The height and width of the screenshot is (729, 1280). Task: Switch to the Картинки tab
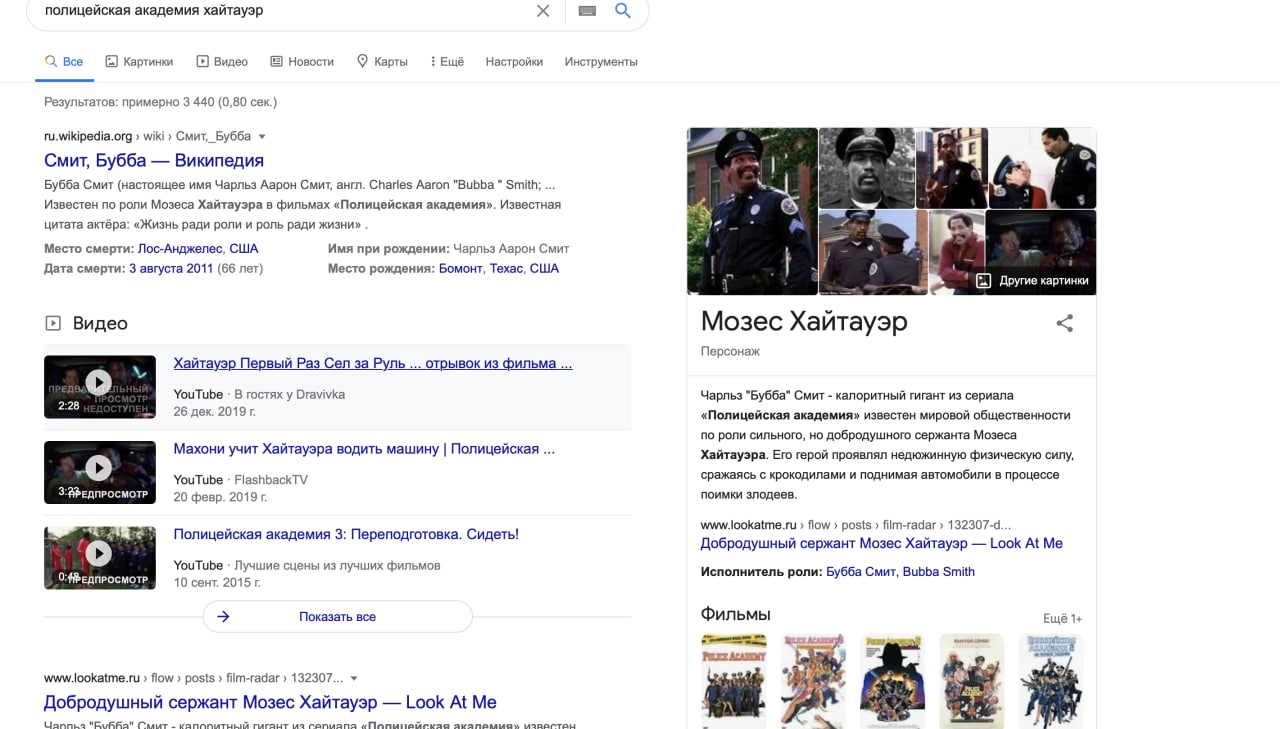(x=139, y=62)
